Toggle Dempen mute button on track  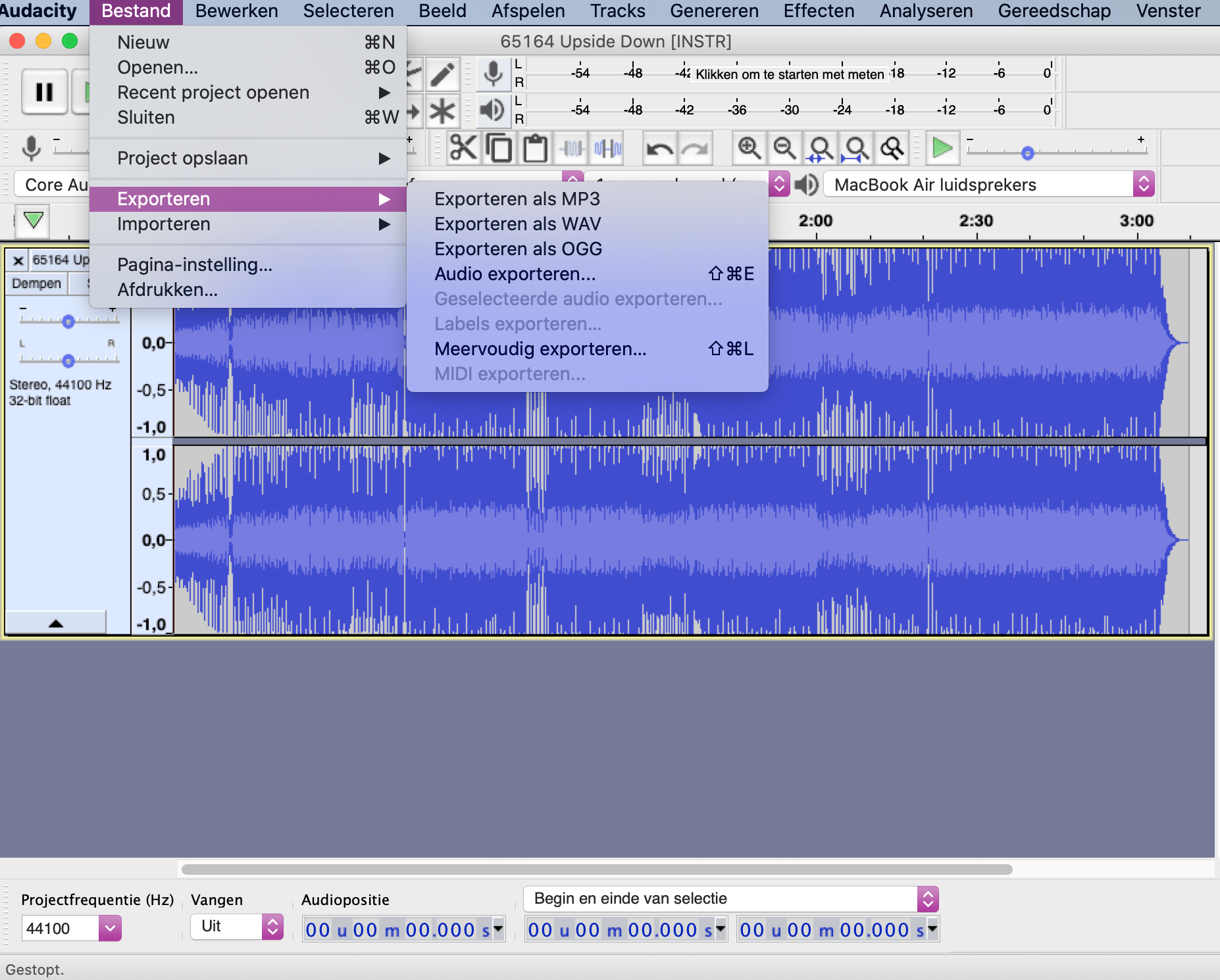36,283
